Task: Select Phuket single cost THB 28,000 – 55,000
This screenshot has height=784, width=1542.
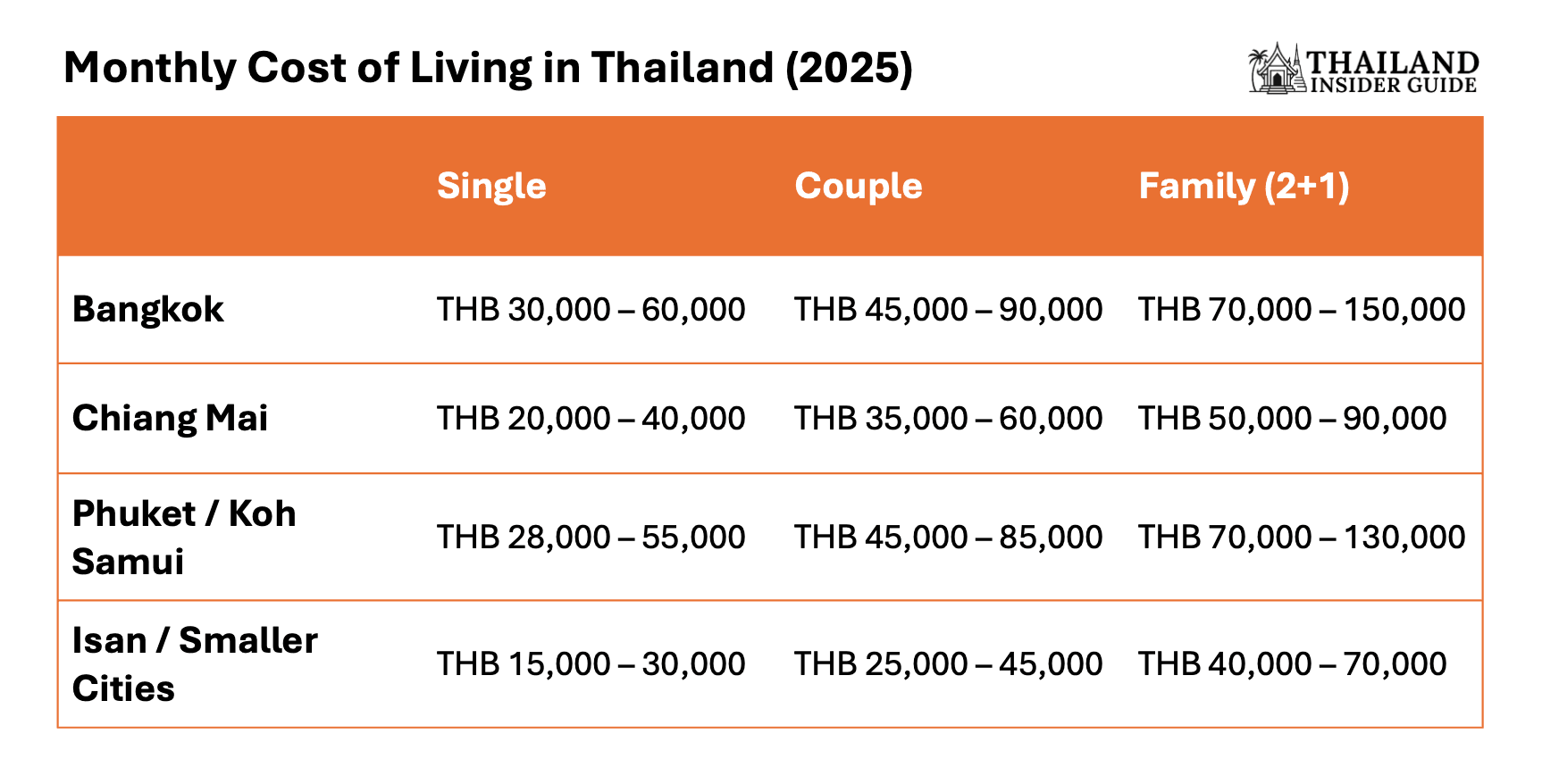Action: pyautogui.click(x=591, y=538)
